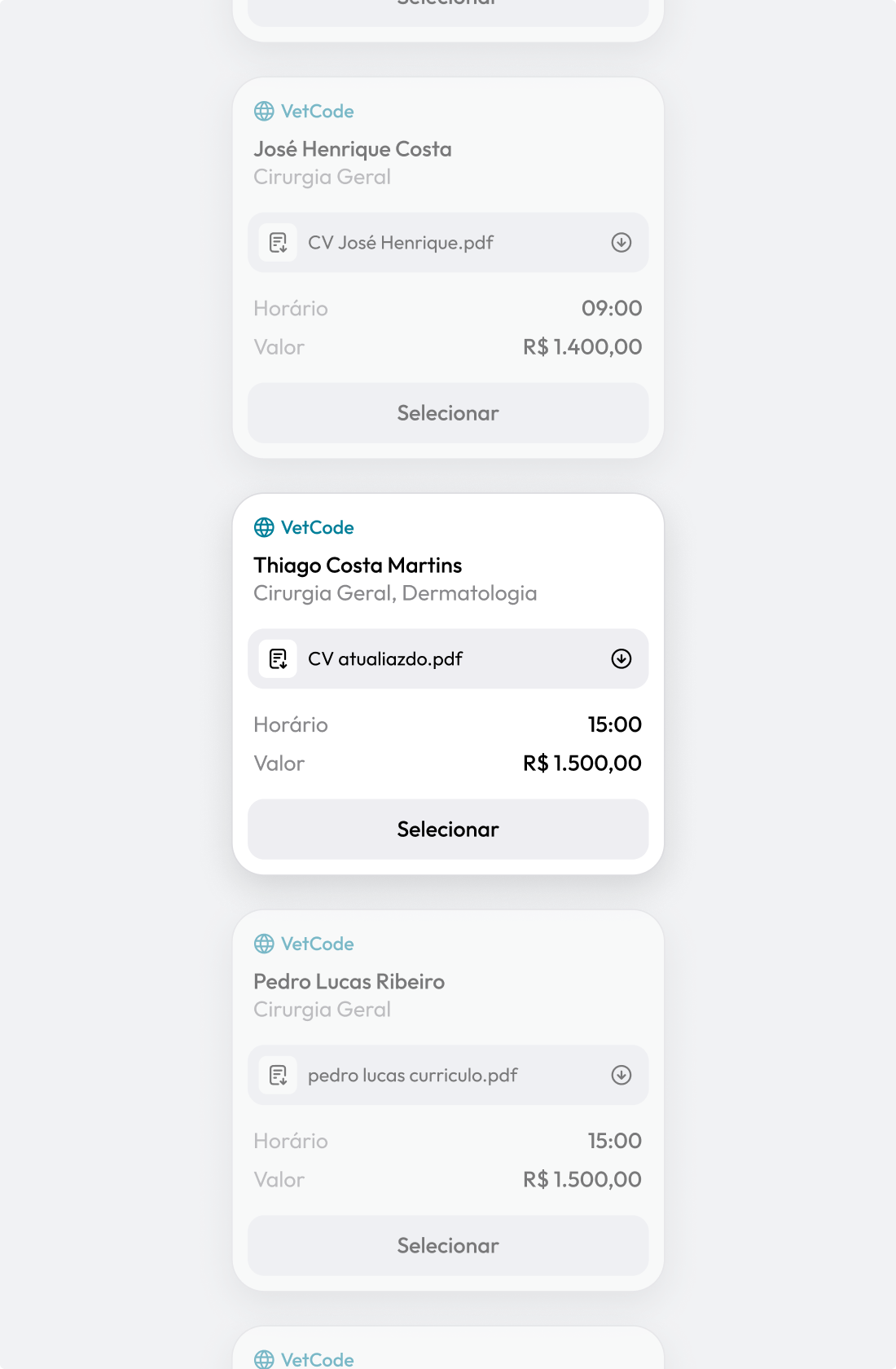The height and width of the screenshot is (1369, 896).
Task: Click the pedro lucas curriculo.pdf filename
Action: pos(412,1076)
